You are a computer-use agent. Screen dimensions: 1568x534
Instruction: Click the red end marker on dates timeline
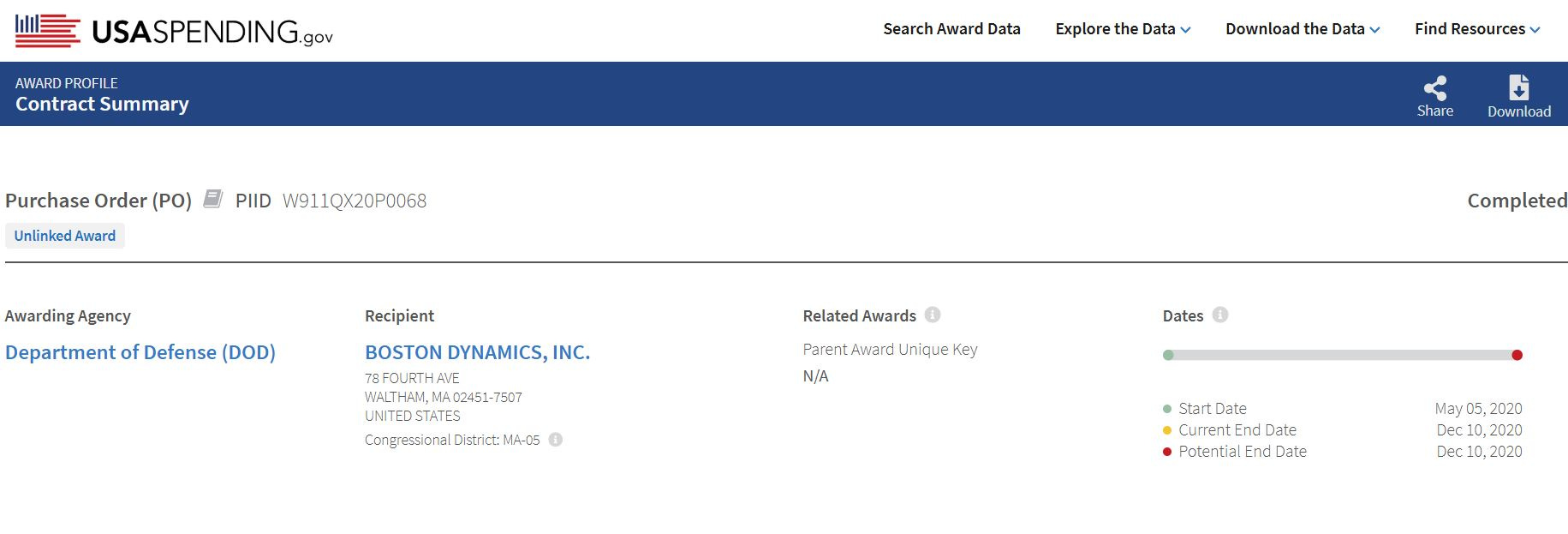pyautogui.click(x=1517, y=355)
